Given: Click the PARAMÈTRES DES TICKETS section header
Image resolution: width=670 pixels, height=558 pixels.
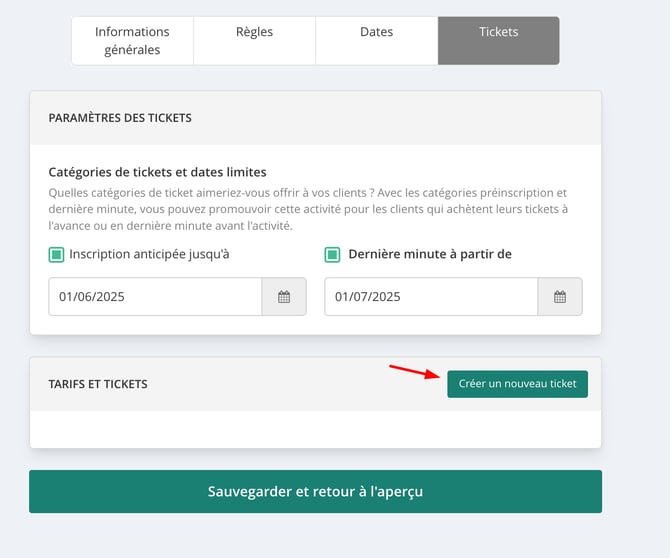Looking at the screenshot, I should (120, 118).
